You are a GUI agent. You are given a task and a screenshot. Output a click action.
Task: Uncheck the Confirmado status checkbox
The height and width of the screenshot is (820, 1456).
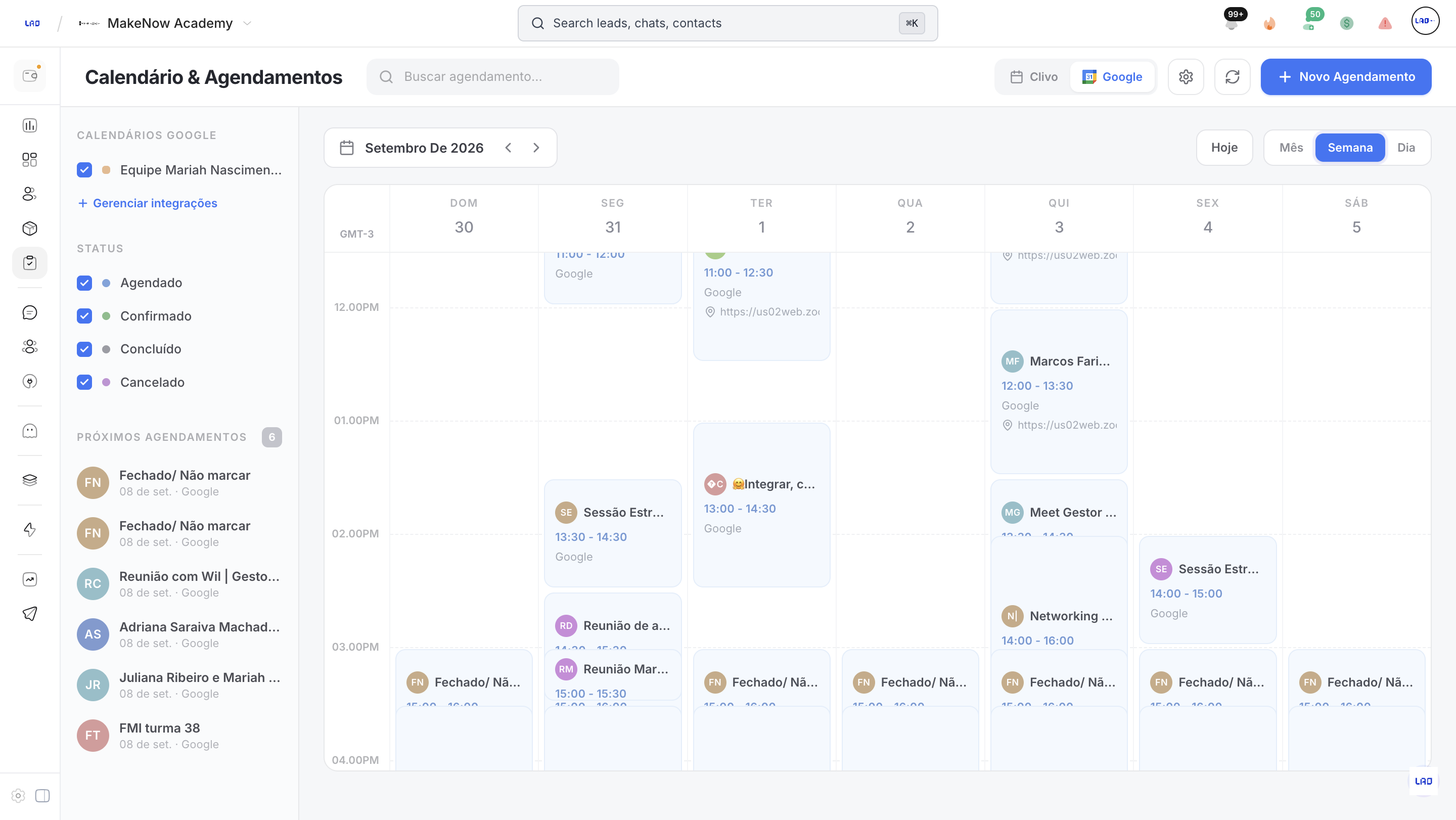[84, 316]
